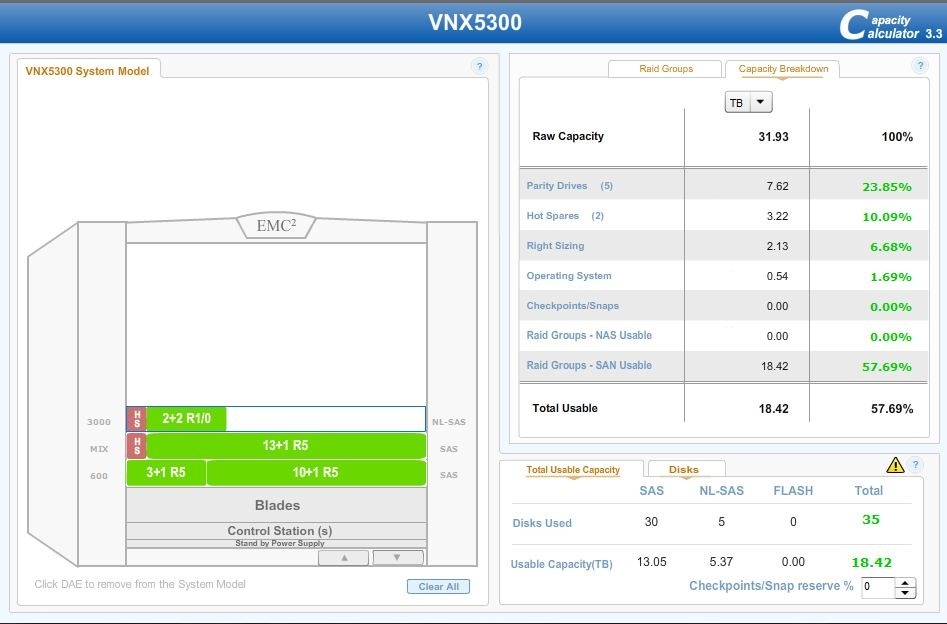The width and height of the screenshot is (947, 624).
Task: Click the 2.13 right sizing value
Action: point(777,246)
